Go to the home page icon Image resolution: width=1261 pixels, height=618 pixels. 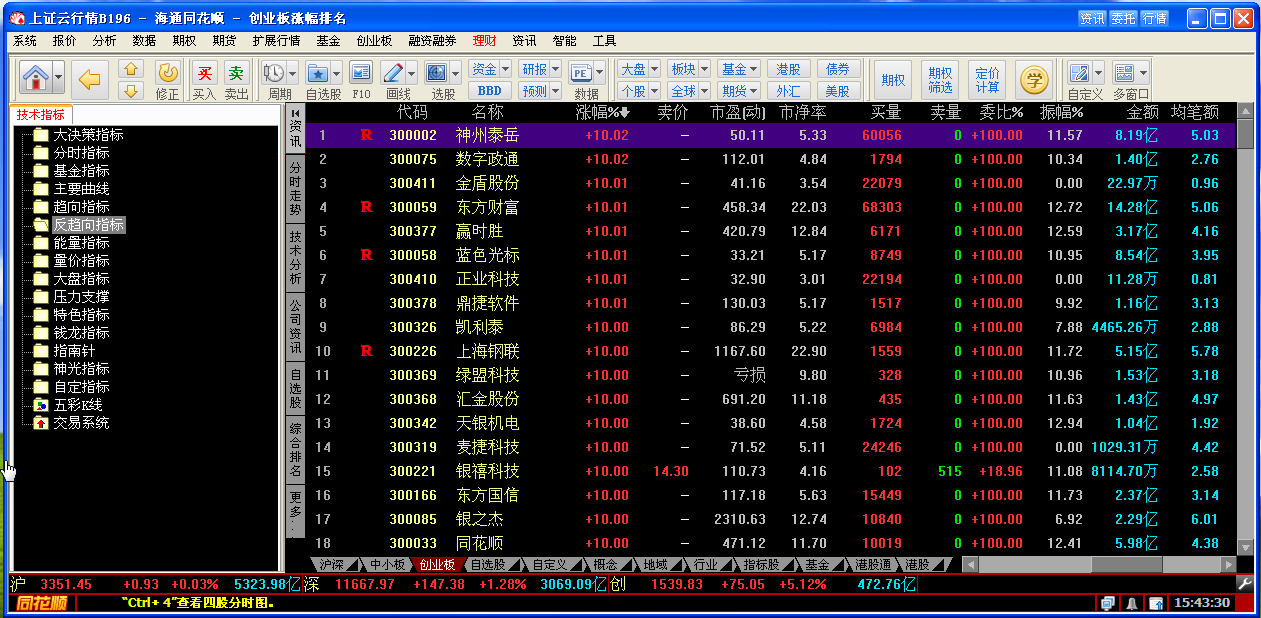(x=35, y=77)
